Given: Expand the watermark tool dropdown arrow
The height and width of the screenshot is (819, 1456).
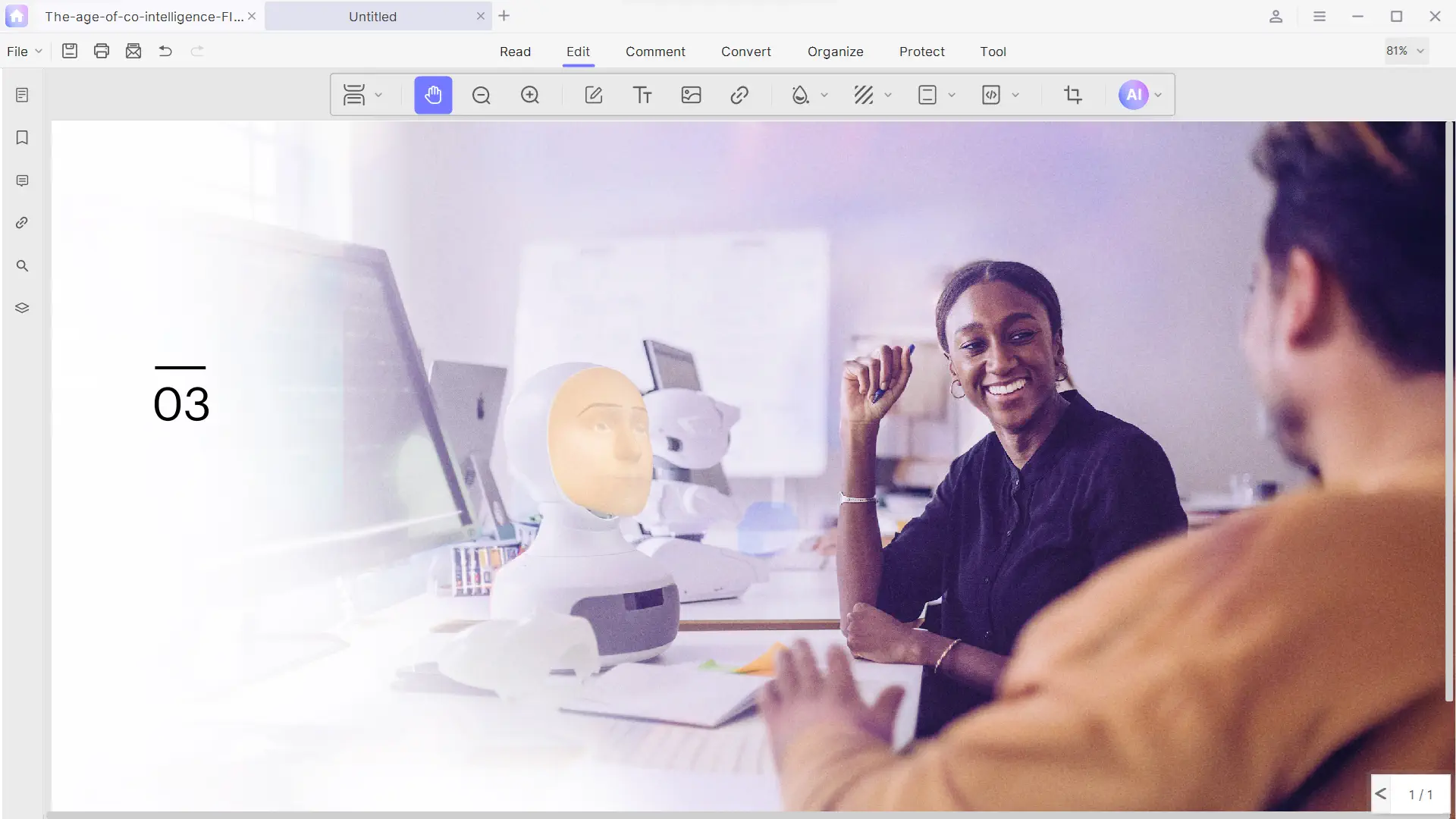Looking at the screenshot, I should point(824,96).
